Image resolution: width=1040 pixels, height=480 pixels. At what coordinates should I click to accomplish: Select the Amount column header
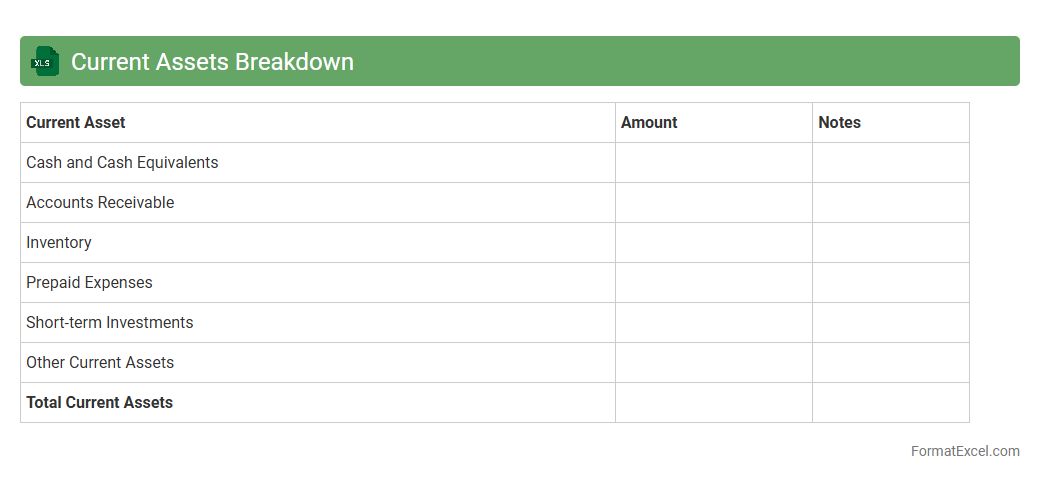(649, 122)
